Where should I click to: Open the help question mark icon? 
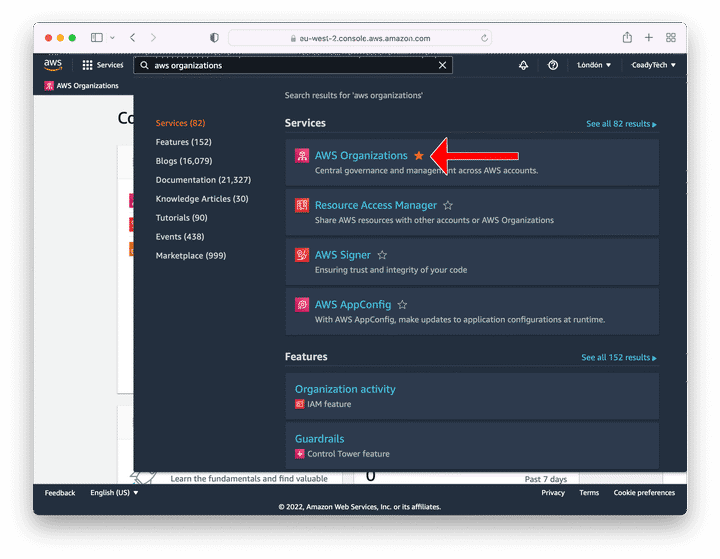pos(553,65)
